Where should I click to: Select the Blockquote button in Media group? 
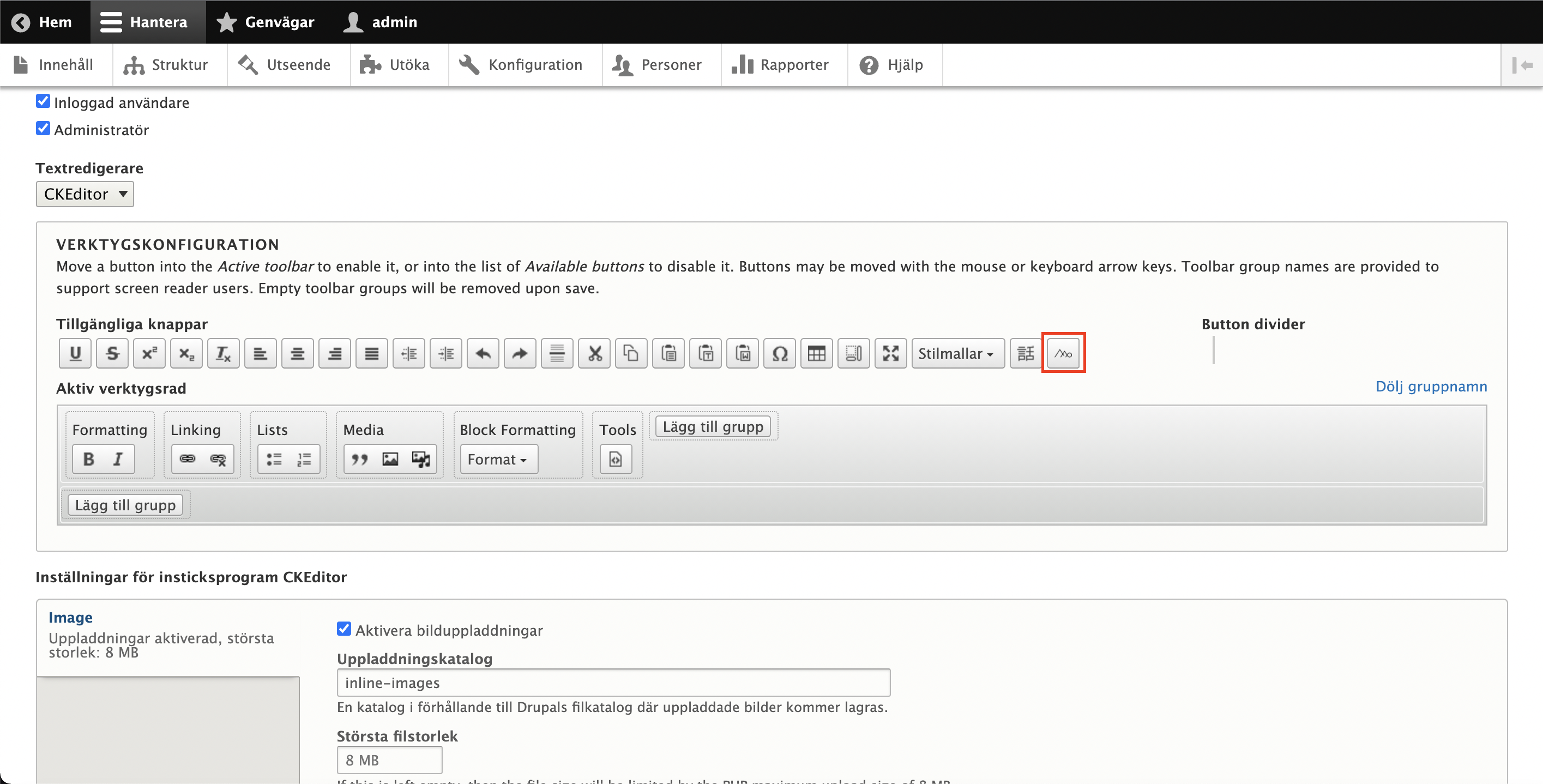point(359,460)
